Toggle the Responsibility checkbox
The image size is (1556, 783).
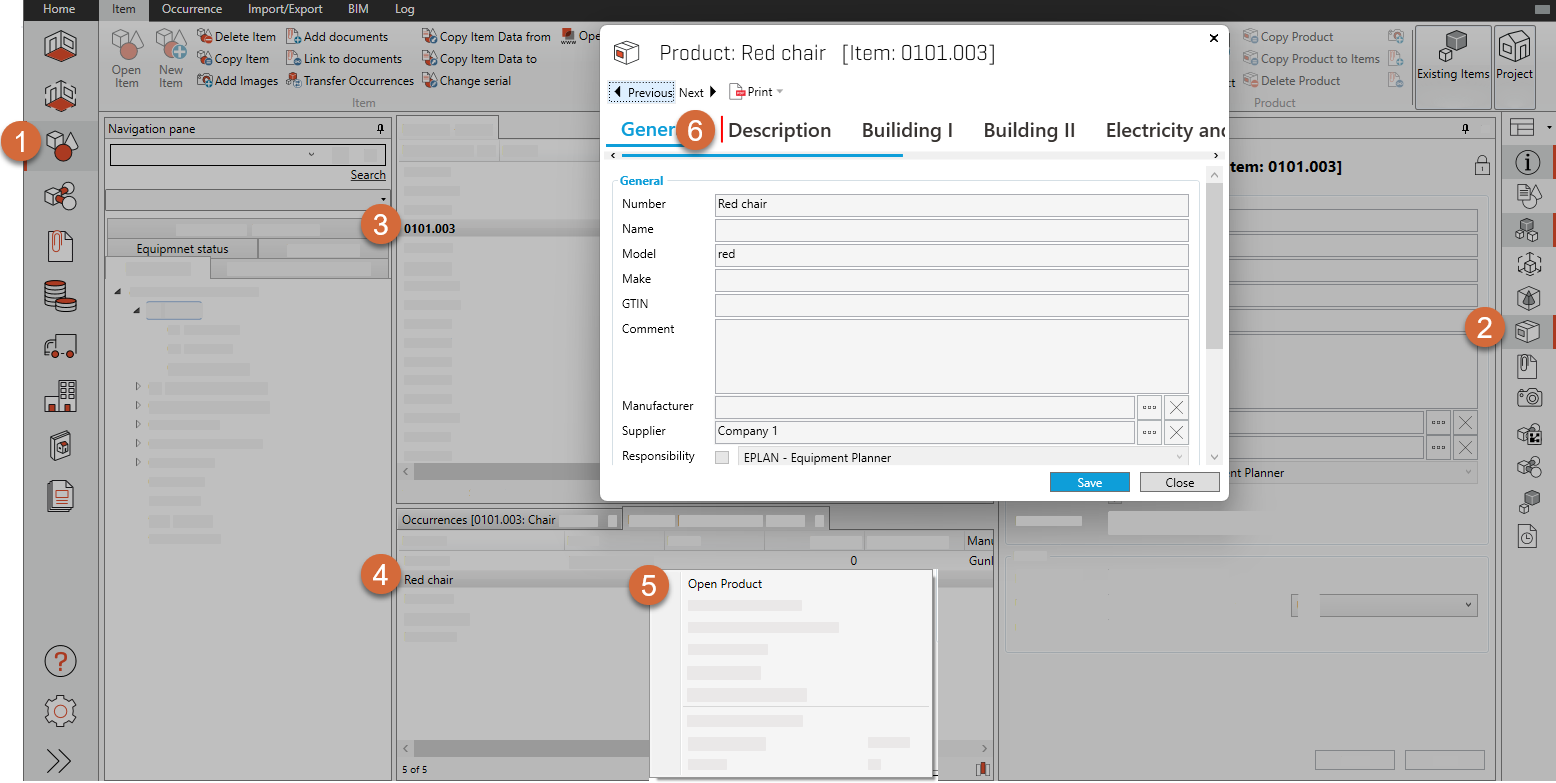(x=722, y=458)
